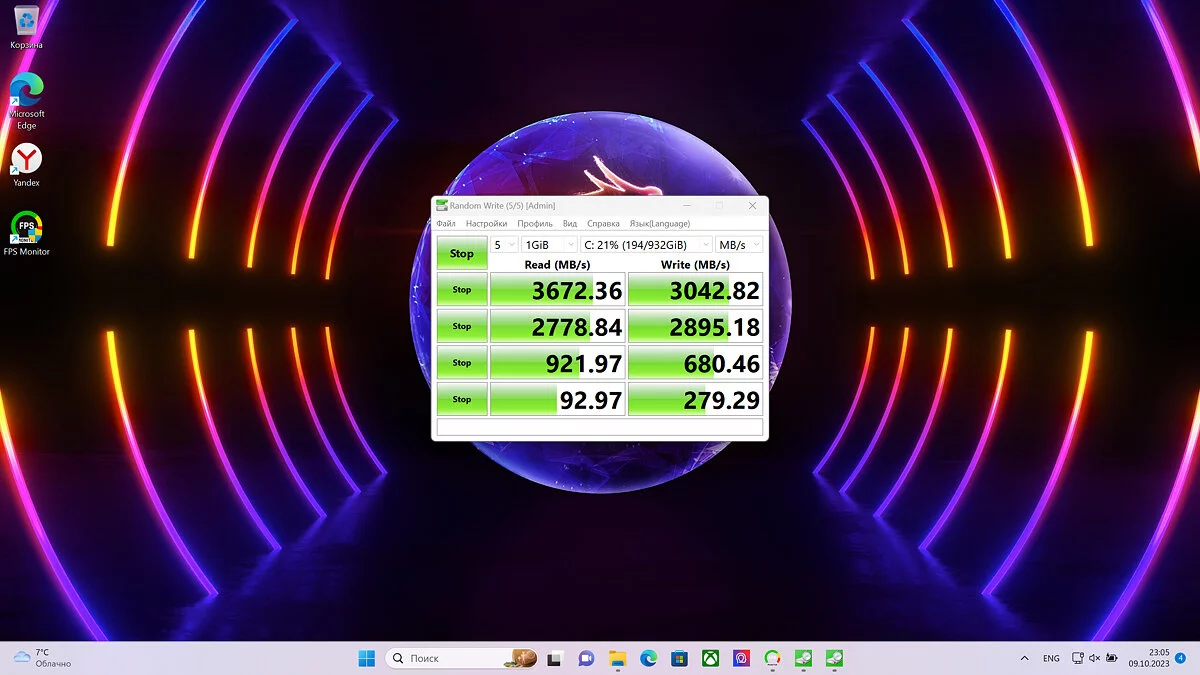Click the Task View taskbar icon
1200x675 pixels.
pyautogui.click(x=556, y=658)
